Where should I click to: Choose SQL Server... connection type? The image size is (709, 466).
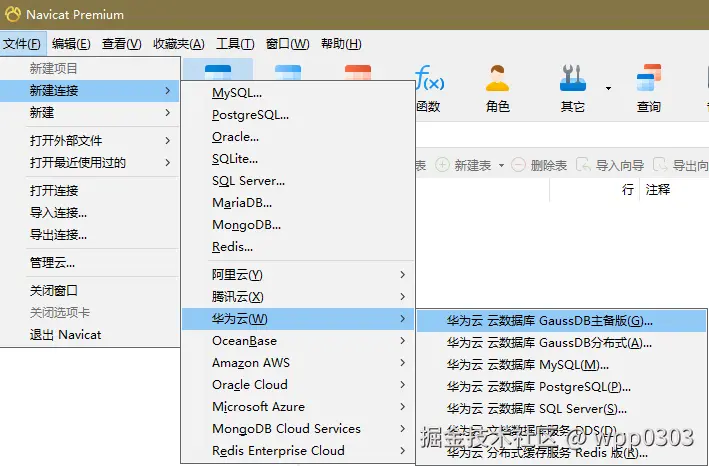(298, 181)
